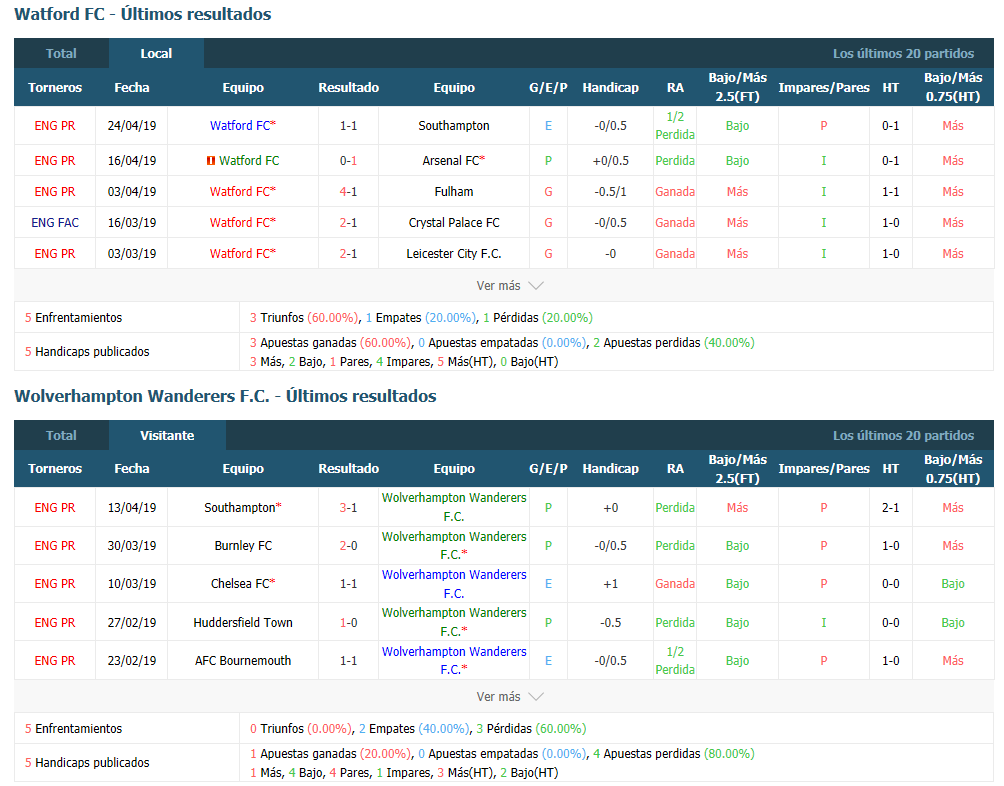Click the "Watford FC - Últimos resultados" heading
1004x786 pixels.
coord(143,14)
